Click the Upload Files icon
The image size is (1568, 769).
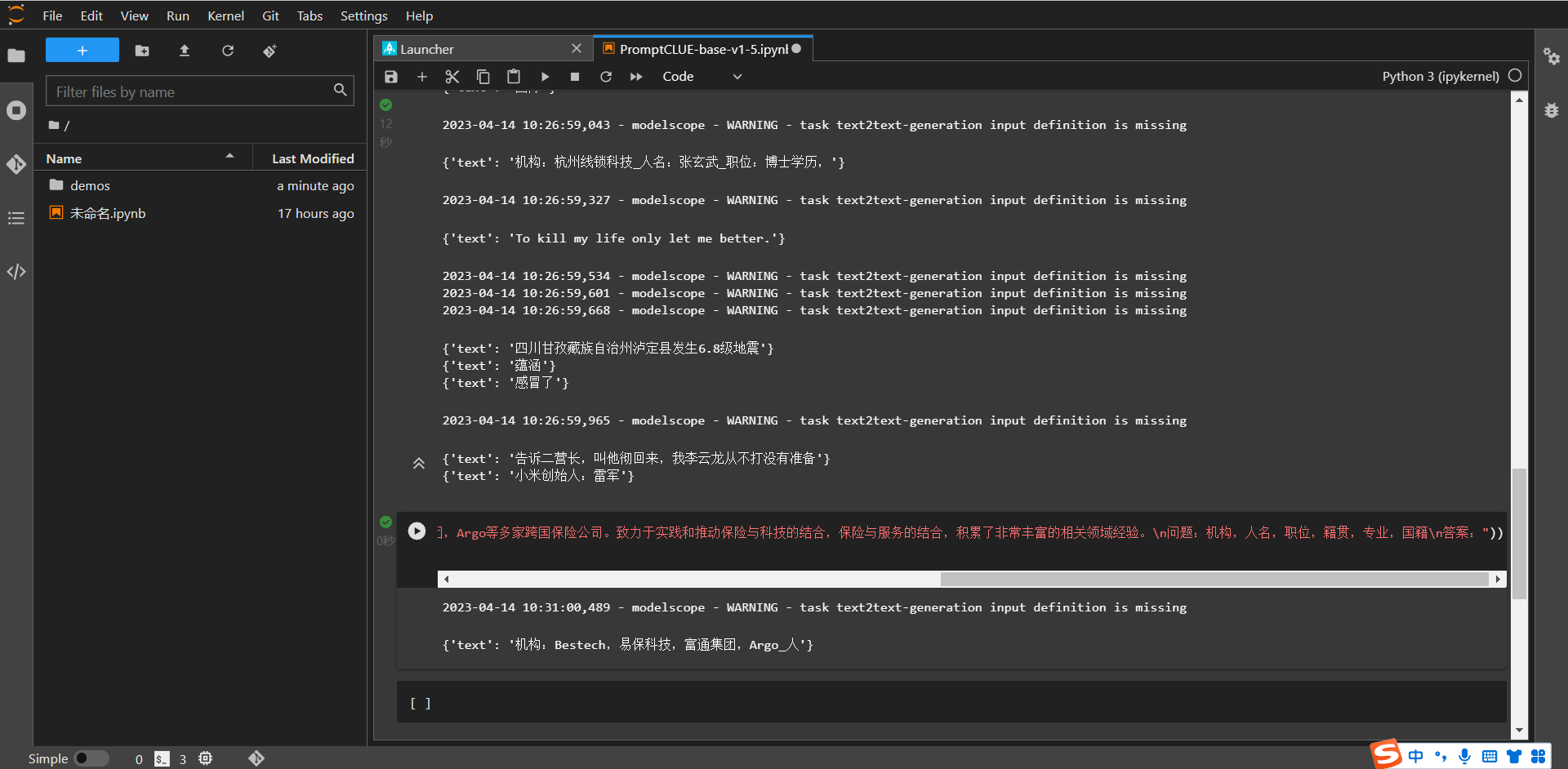(x=185, y=51)
